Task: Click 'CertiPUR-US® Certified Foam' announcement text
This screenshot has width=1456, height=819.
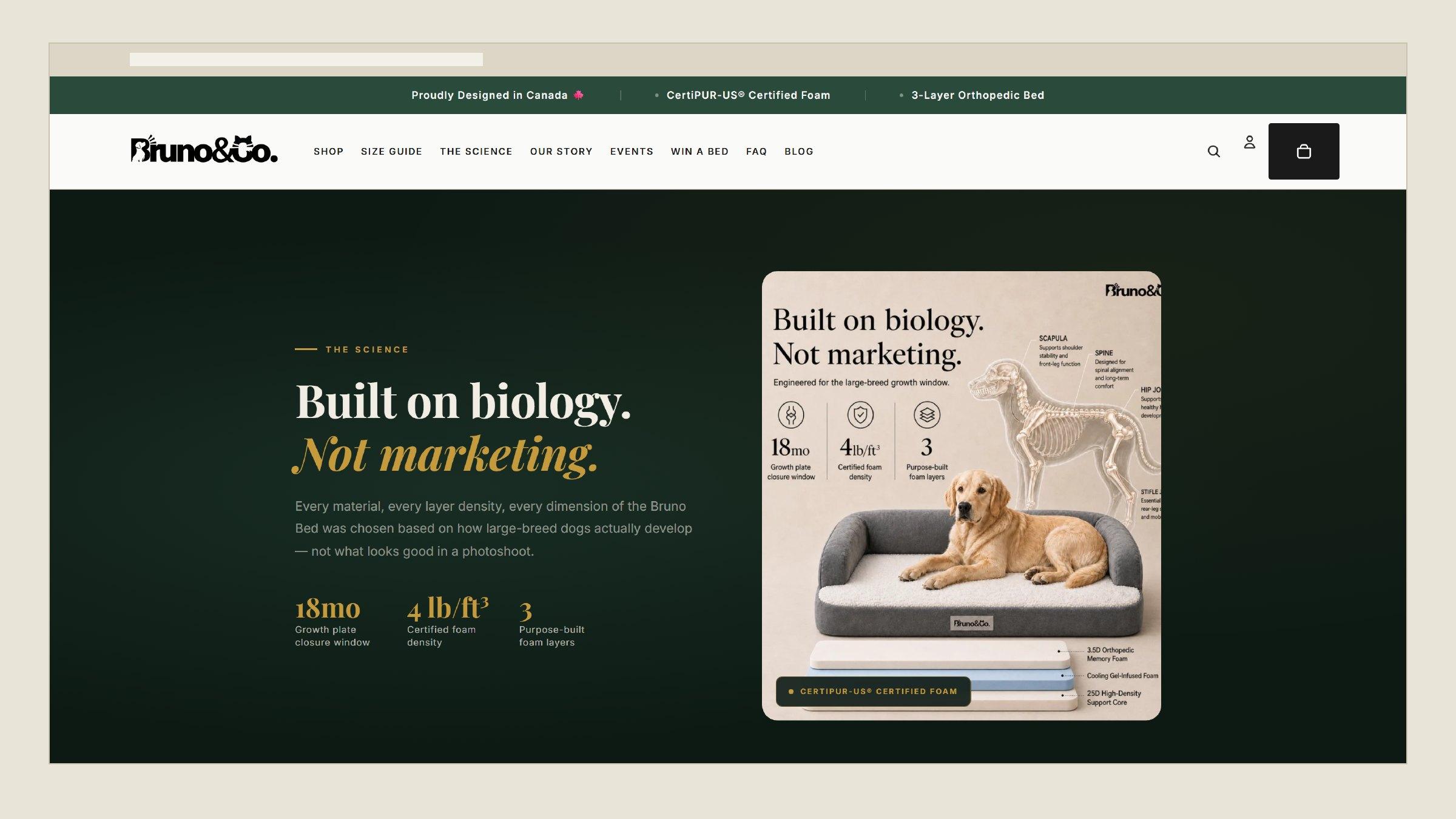Action: [x=748, y=95]
